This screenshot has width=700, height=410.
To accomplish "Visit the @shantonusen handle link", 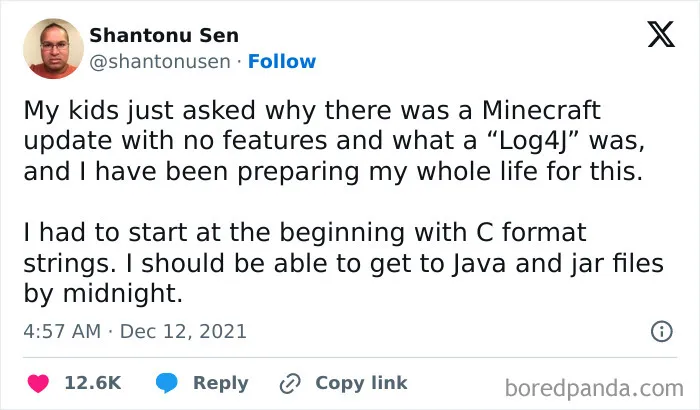I will tap(160, 62).
